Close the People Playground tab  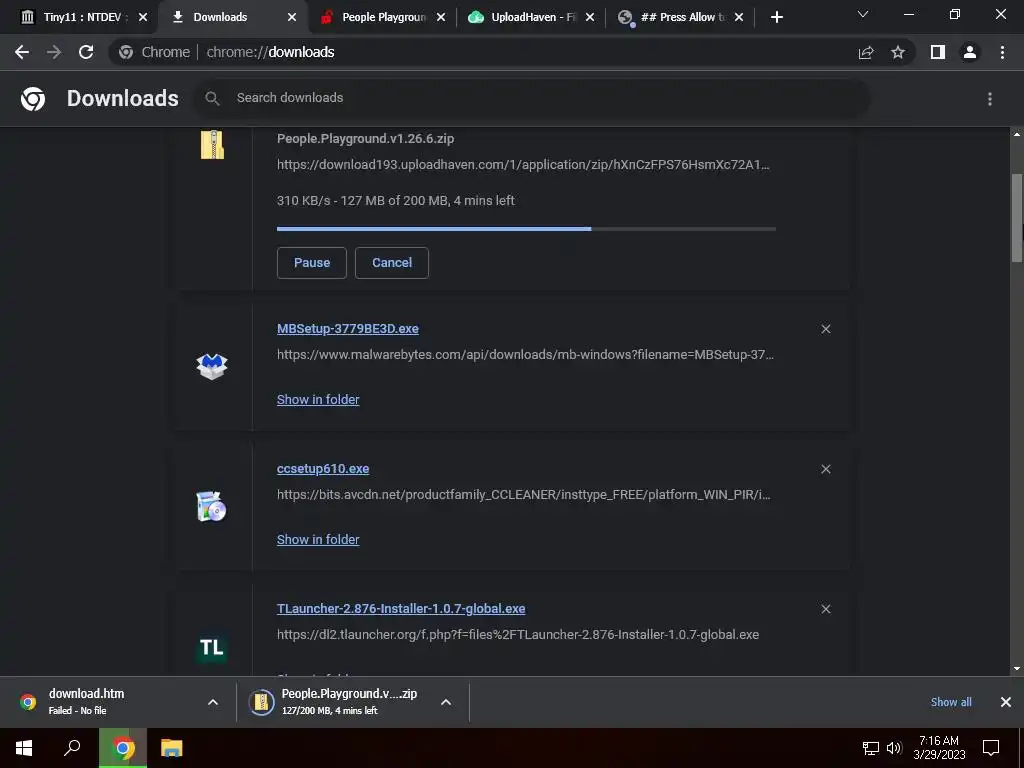pyautogui.click(x=441, y=18)
